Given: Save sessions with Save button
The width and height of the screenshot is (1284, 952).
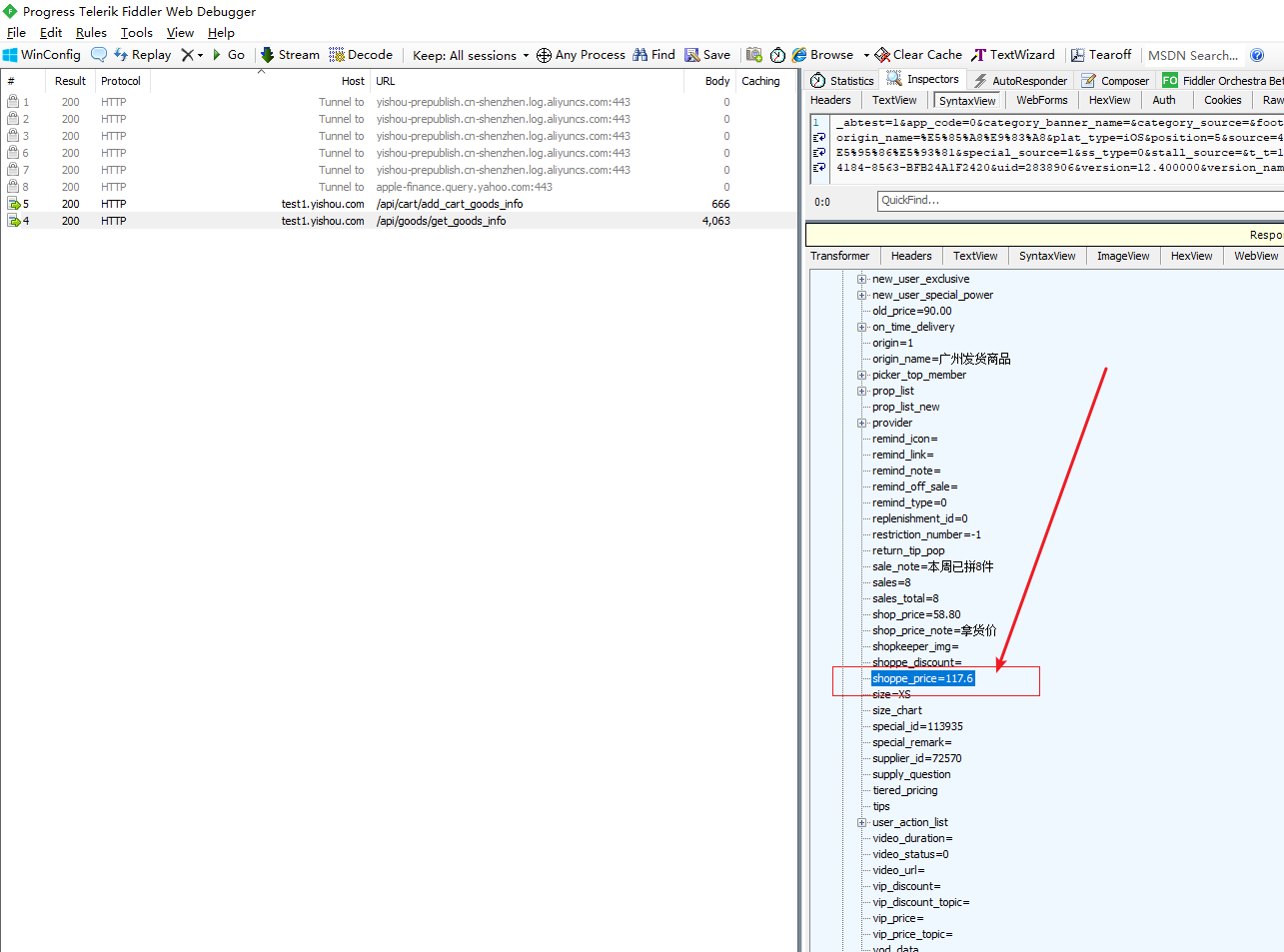Looking at the screenshot, I should 707,55.
